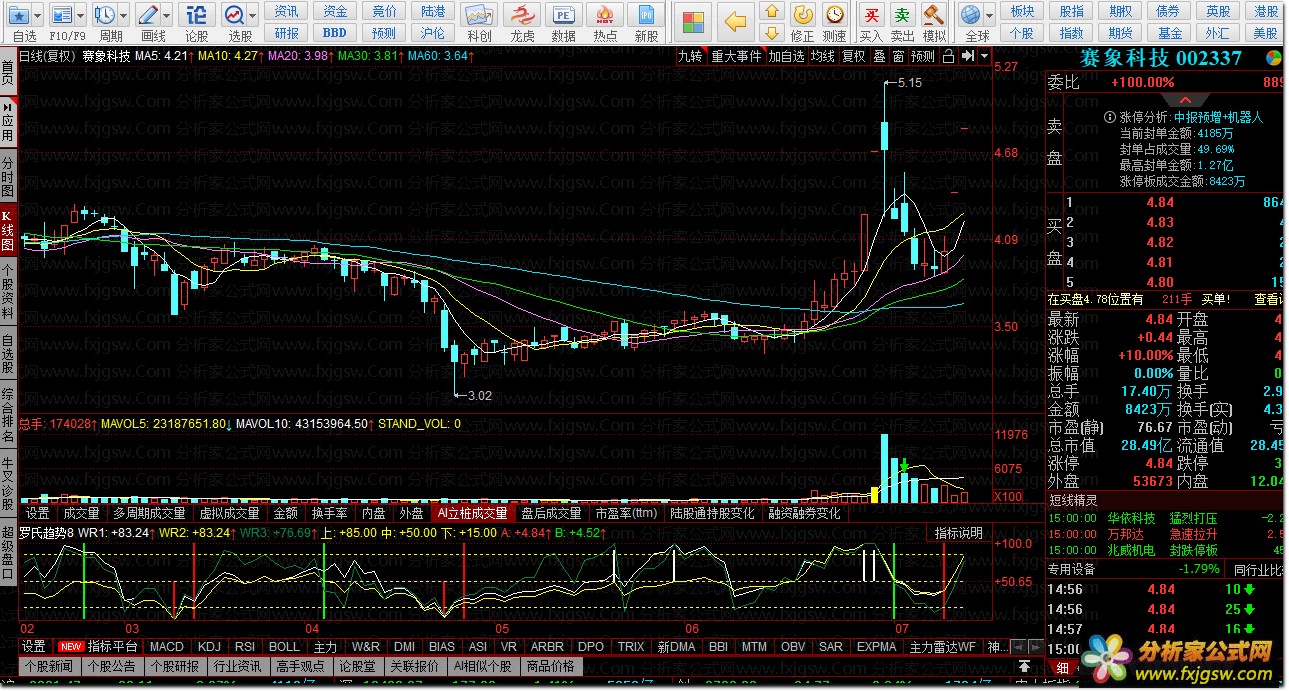Viewport: 1289px width, 691px height.
Task: Toggle 重大事件 major events display
Action: [736, 57]
